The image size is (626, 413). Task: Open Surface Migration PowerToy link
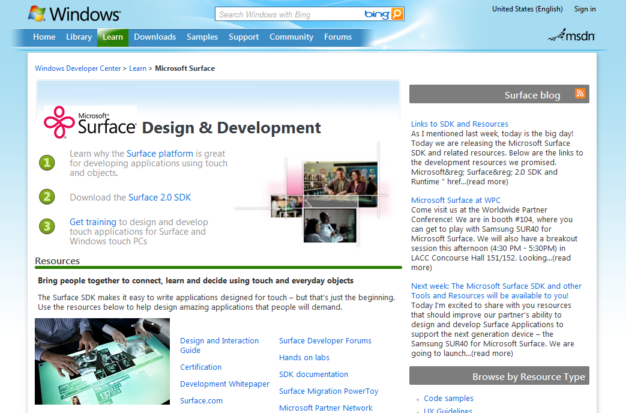pyautogui.click(x=329, y=391)
